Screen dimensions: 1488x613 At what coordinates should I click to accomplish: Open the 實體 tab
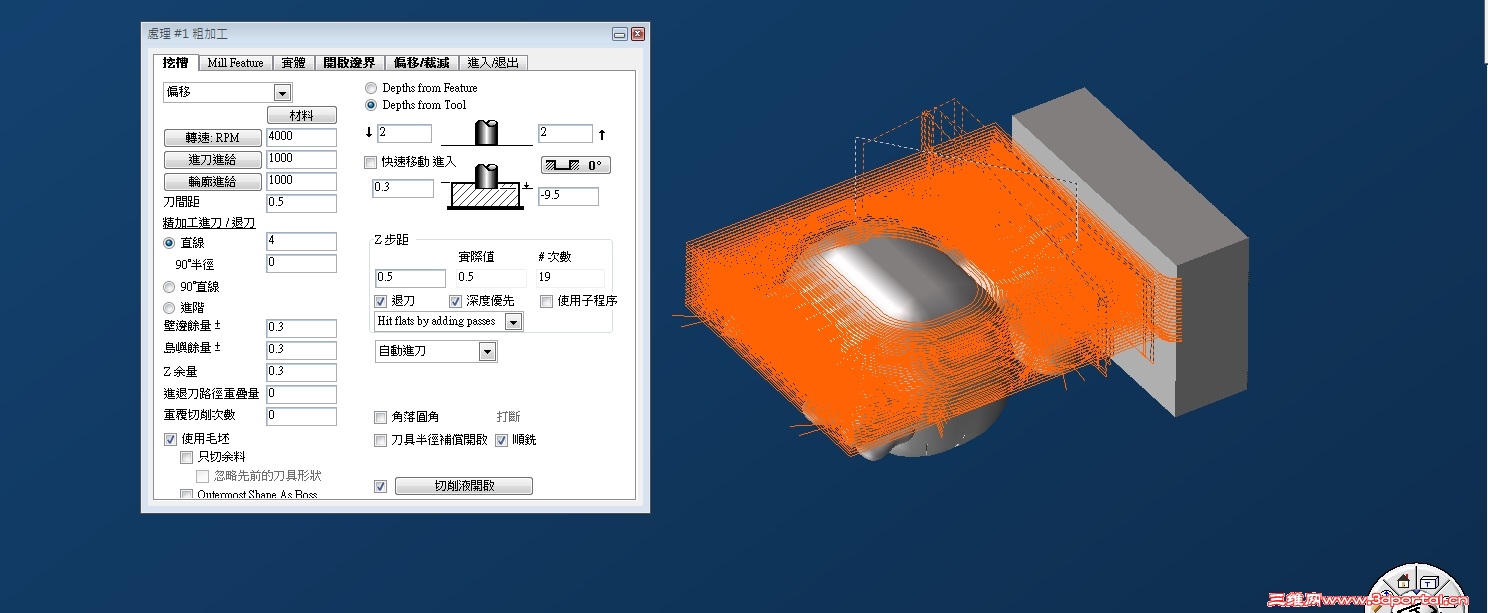[x=293, y=62]
